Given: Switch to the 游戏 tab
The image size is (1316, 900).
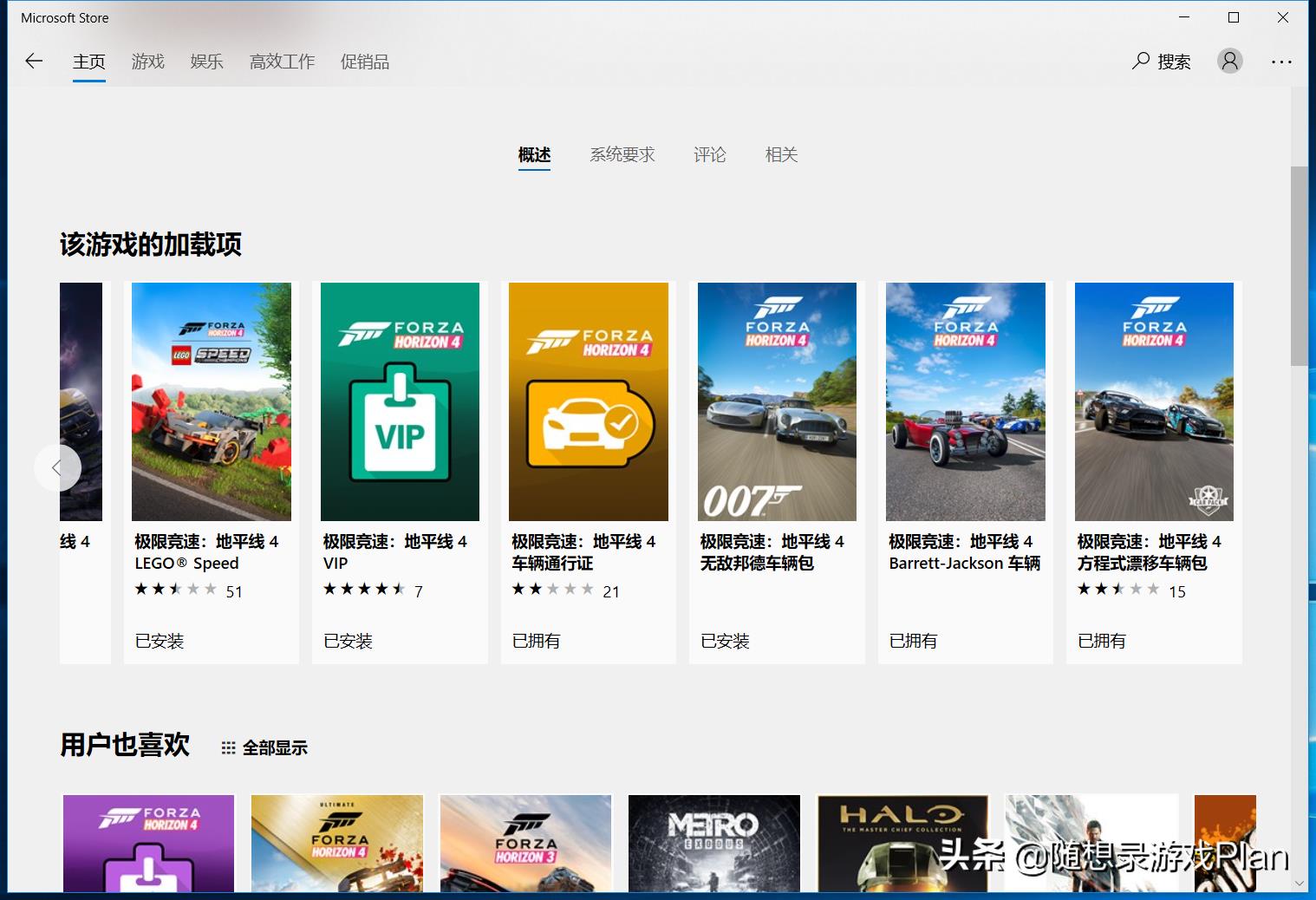Looking at the screenshot, I should pyautogui.click(x=148, y=62).
